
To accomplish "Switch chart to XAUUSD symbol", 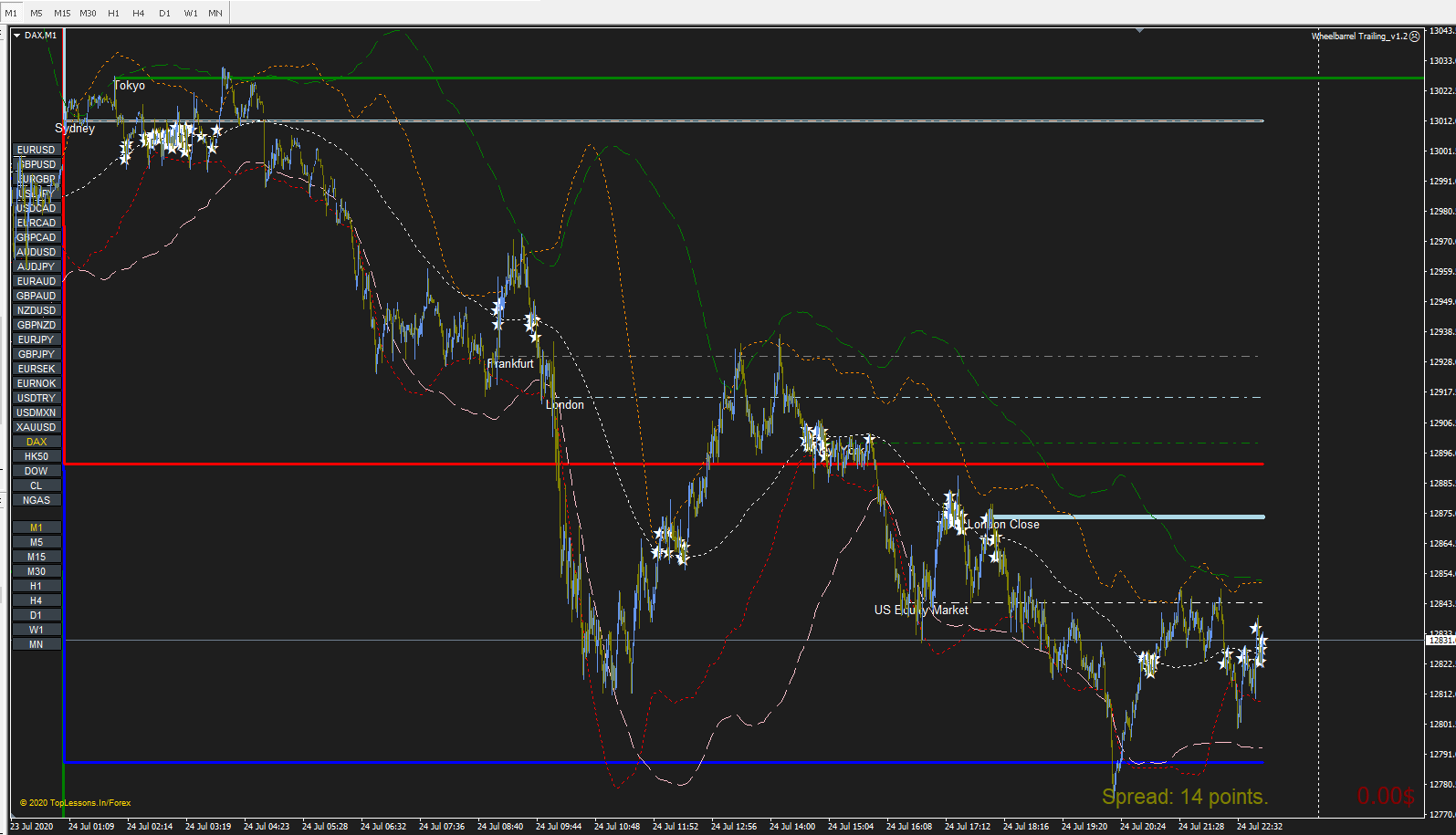I will pyautogui.click(x=37, y=427).
